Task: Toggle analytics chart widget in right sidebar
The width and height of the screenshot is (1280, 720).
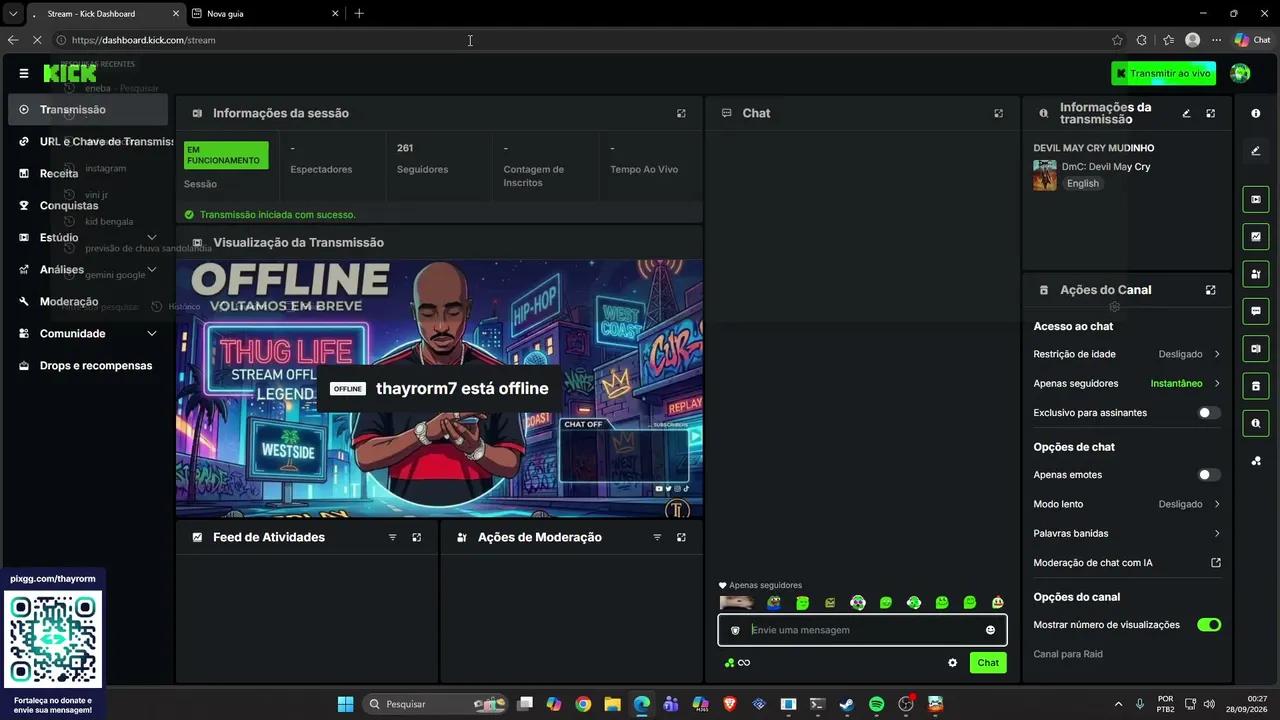Action: coord(1256,237)
